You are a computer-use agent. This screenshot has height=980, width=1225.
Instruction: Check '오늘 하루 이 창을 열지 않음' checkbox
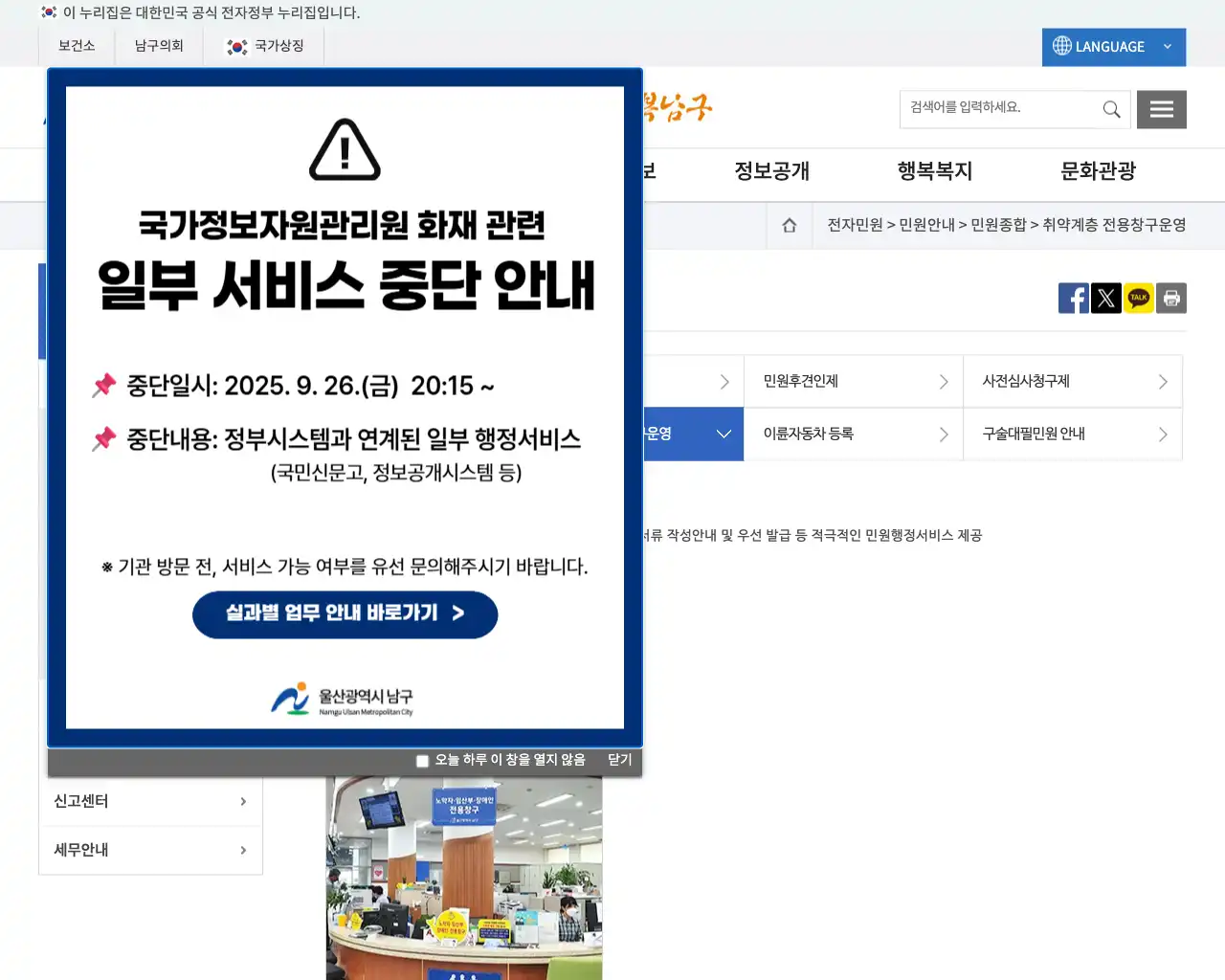point(422,761)
